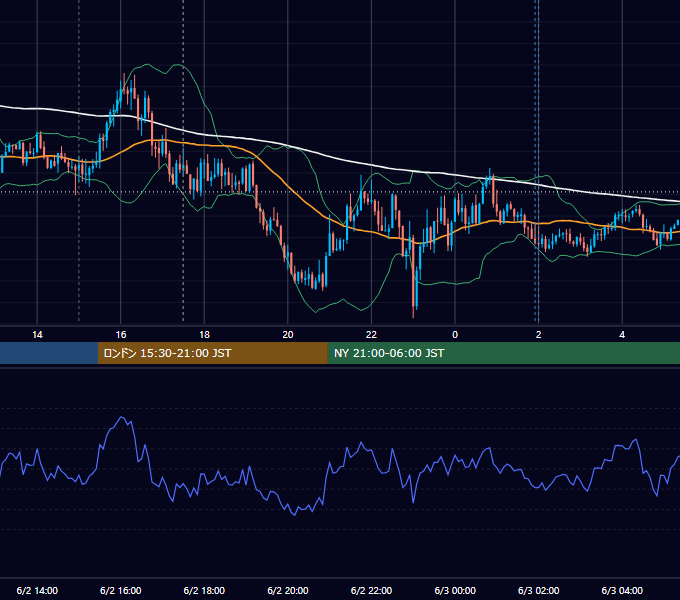680x600 pixels.
Task: Click the 14 hour label on upper axis
Action: (x=37, y=335)
